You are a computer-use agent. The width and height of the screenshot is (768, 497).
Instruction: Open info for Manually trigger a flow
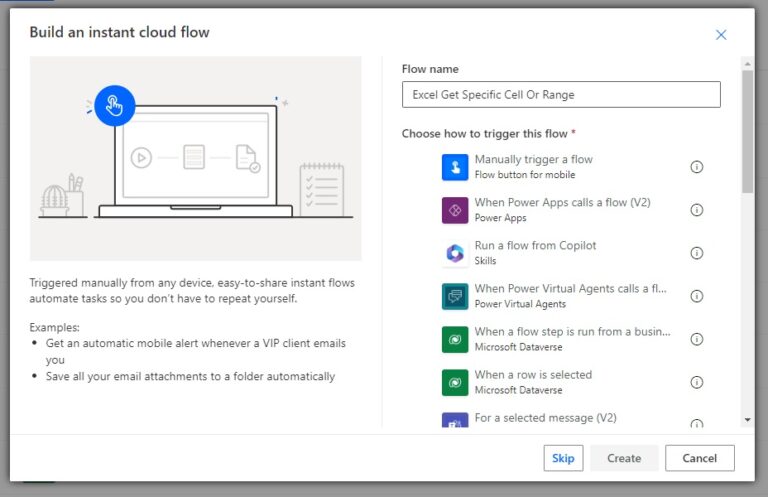click(697, 167)
